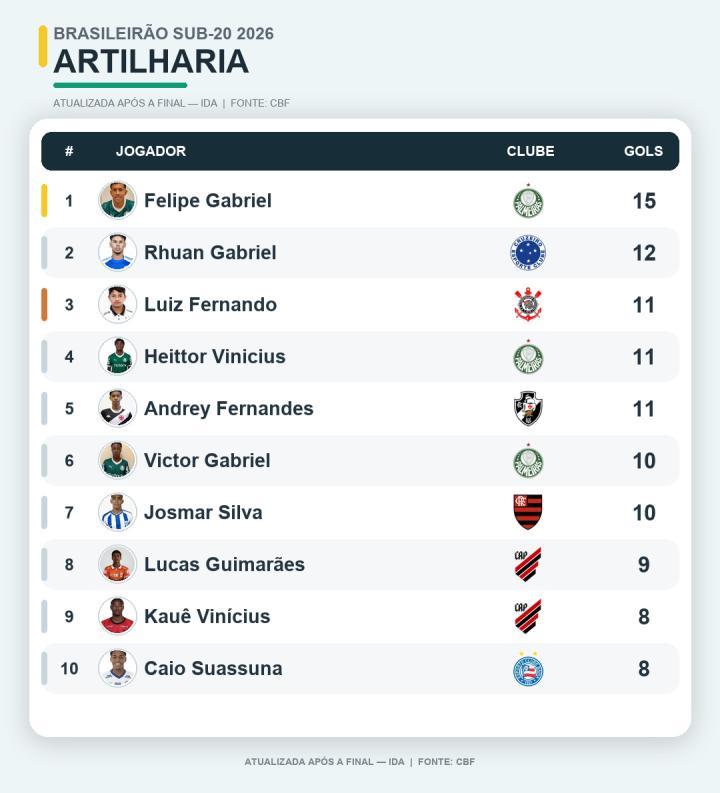This screenshot has height=793, width=720.
Task: Click the 15 goals figure for Felipe Gabriel
Action: [644, 201]
